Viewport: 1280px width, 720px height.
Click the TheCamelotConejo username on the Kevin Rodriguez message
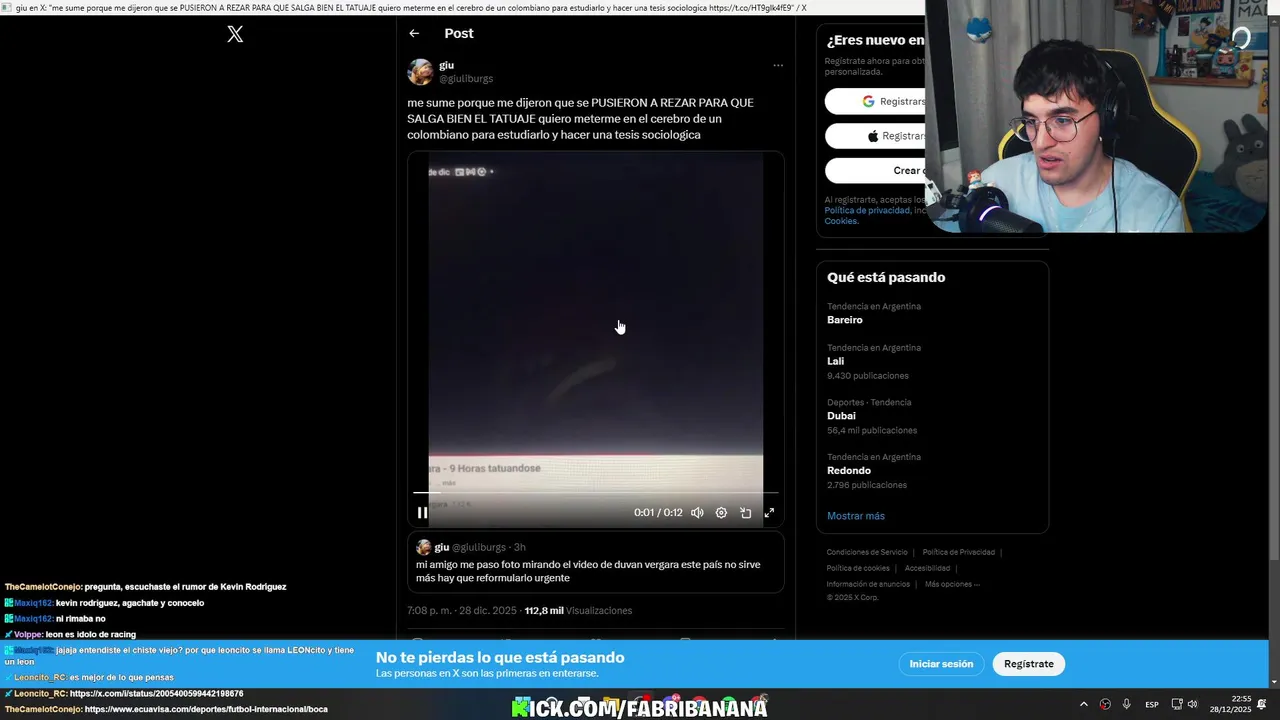click(x=43, y=587)
